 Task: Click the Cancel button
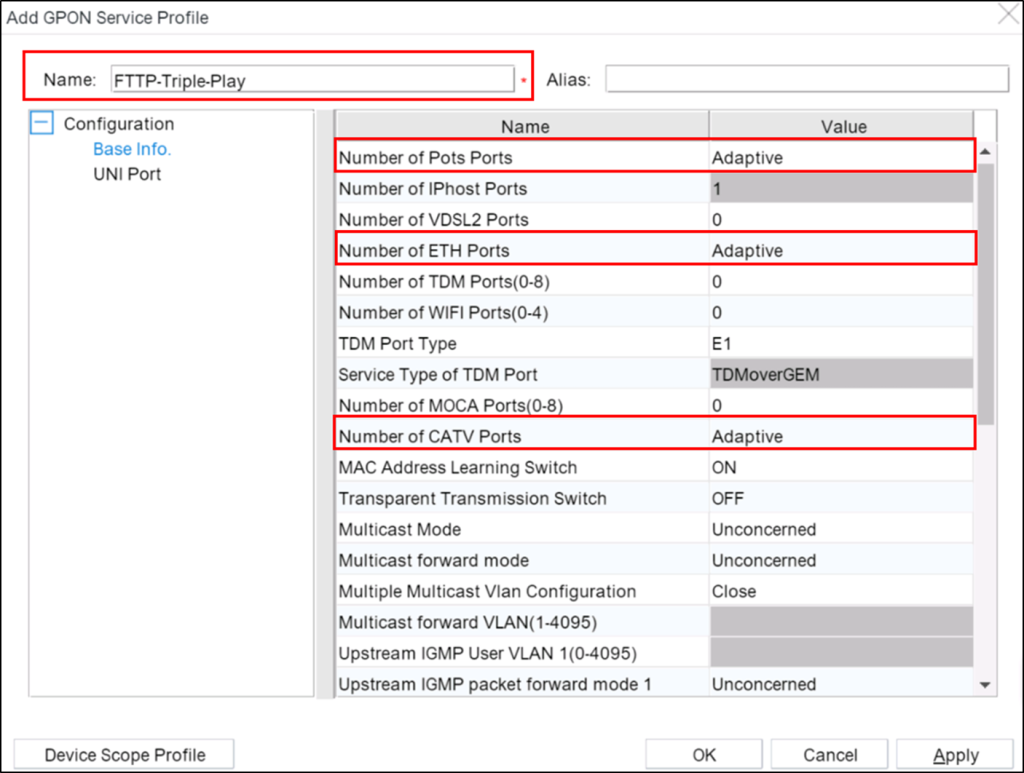pos(829,754)
